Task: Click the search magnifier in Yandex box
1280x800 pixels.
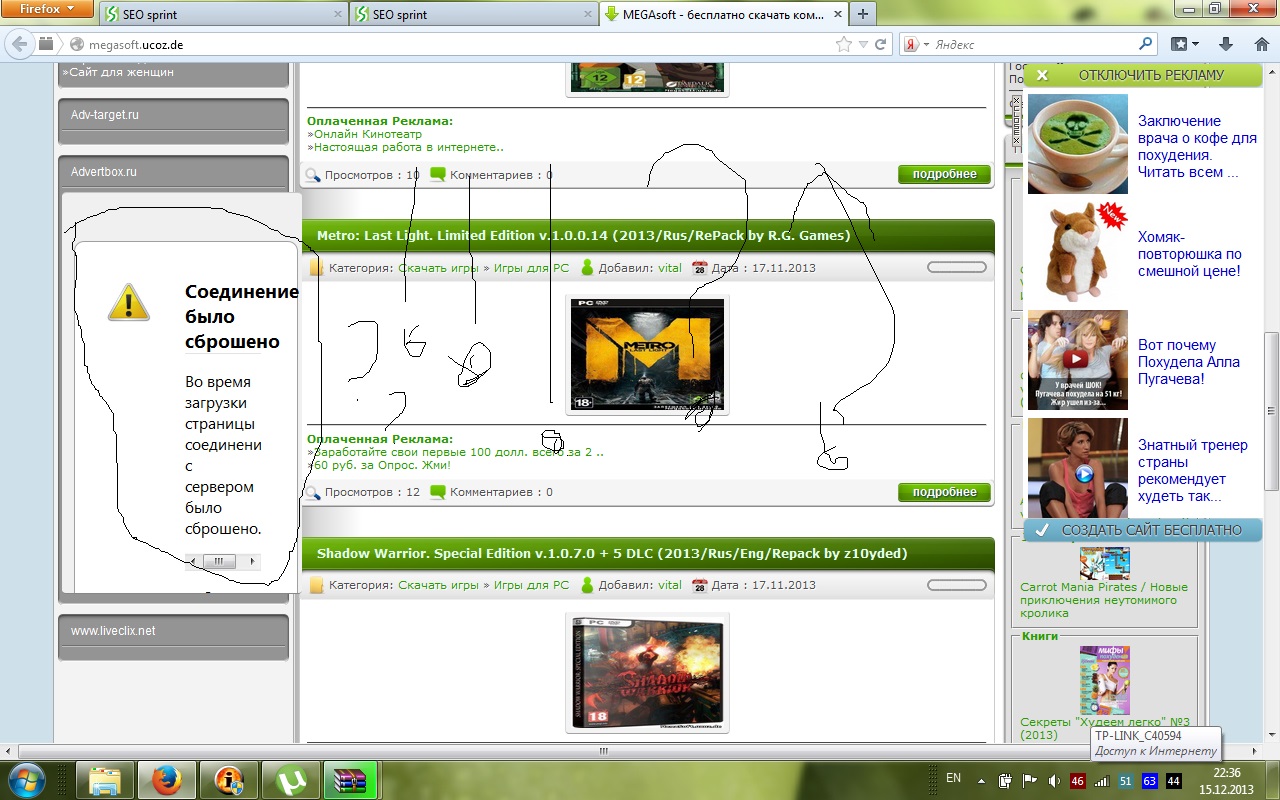Action: [1146, 44]
